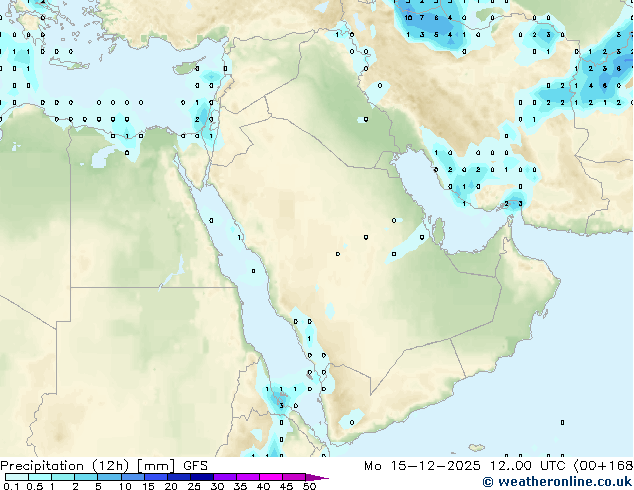Click the 45 to 50 mm legend swatch
The height and width of the screenshot is (490, 634).
point(294,477)
